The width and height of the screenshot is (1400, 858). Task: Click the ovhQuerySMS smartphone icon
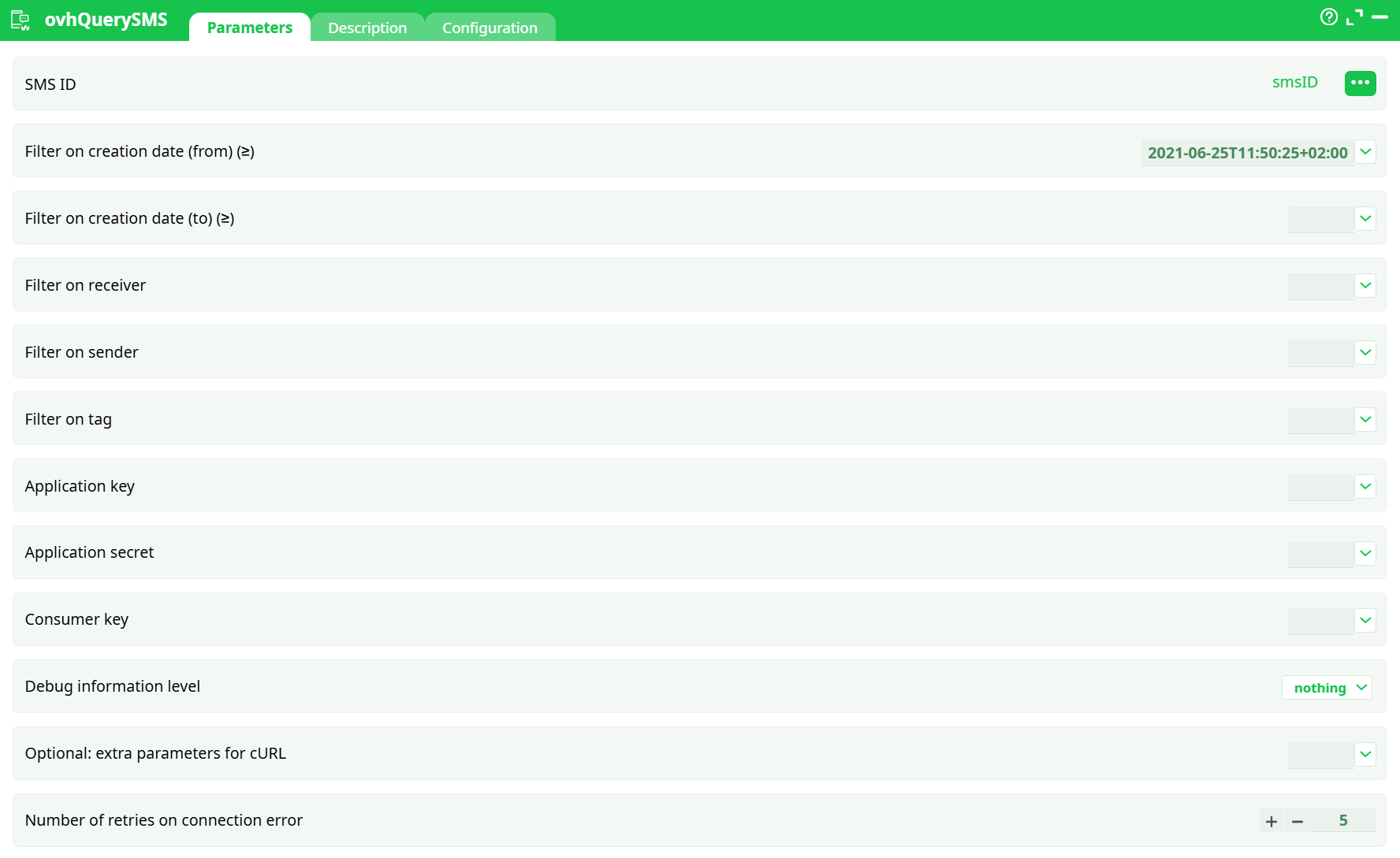[20, 20]
